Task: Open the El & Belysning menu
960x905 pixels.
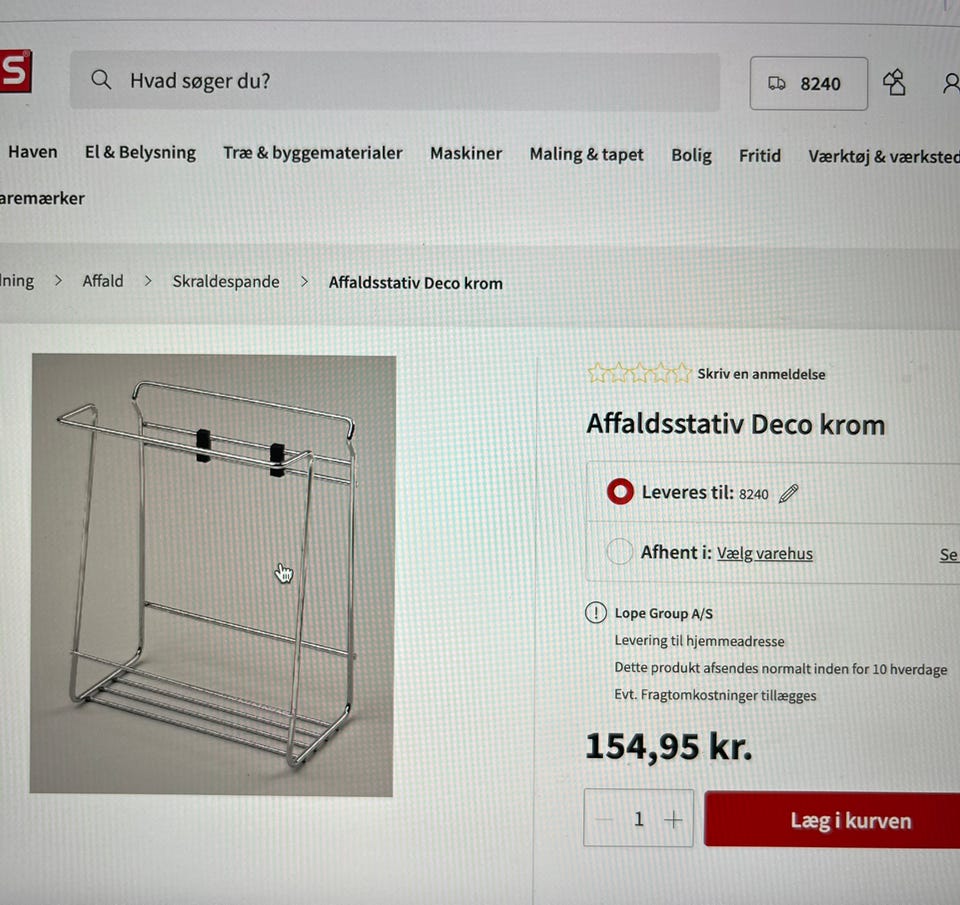Action: pyautogui.click(x=140, y=152)
